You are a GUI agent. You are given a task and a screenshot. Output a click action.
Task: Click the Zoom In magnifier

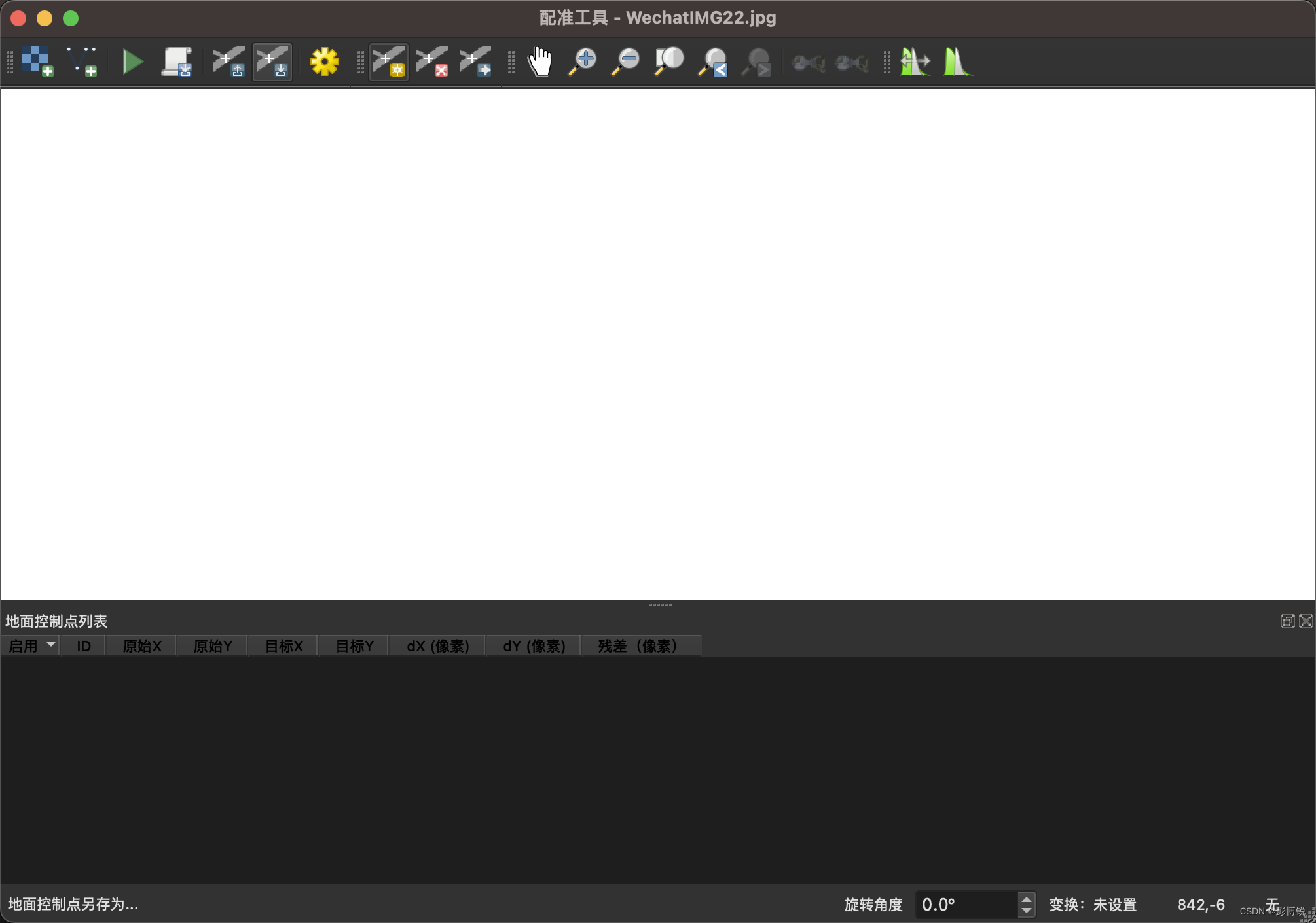(x=582, y=62)
